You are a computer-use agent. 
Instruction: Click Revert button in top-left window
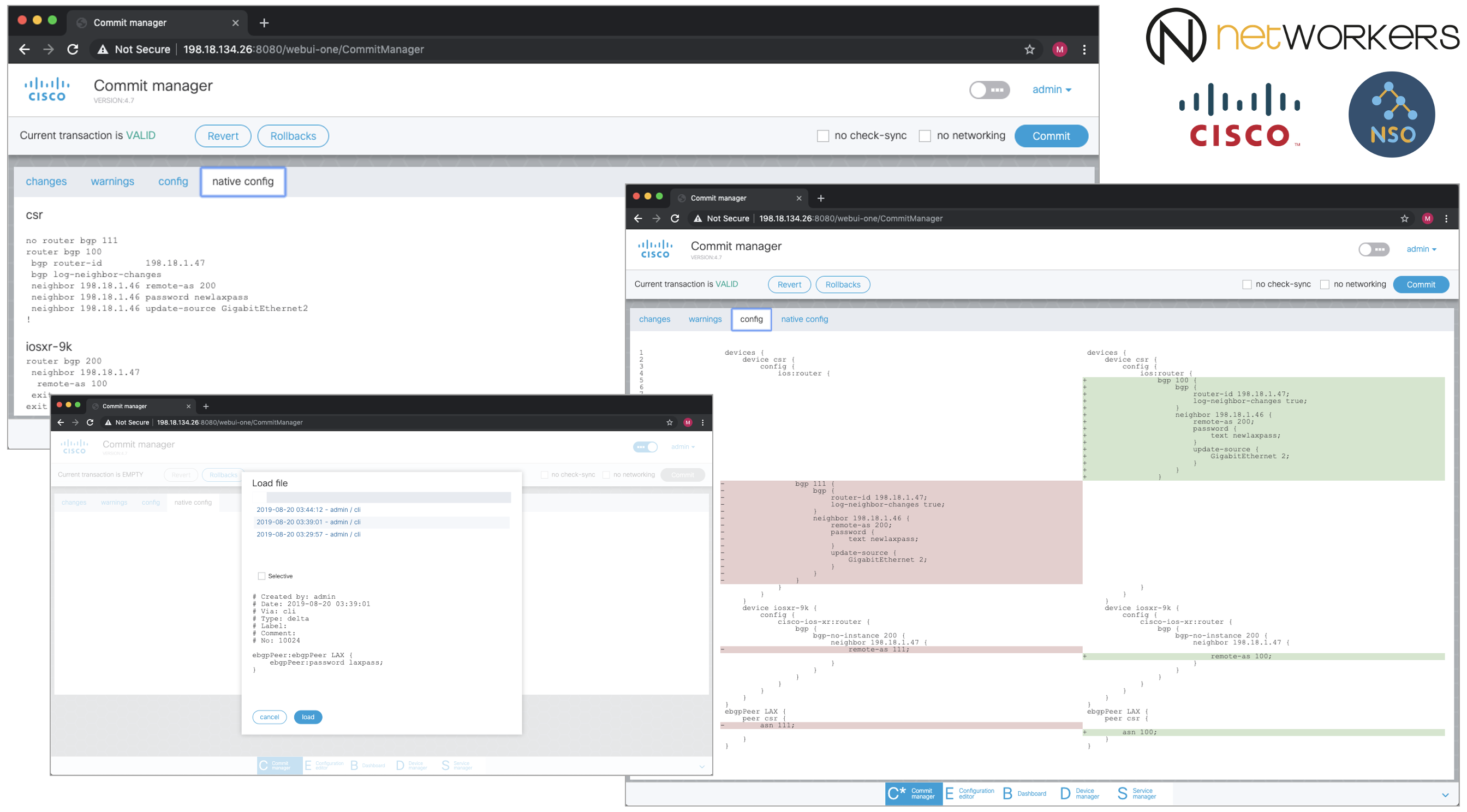click(223, 136)
